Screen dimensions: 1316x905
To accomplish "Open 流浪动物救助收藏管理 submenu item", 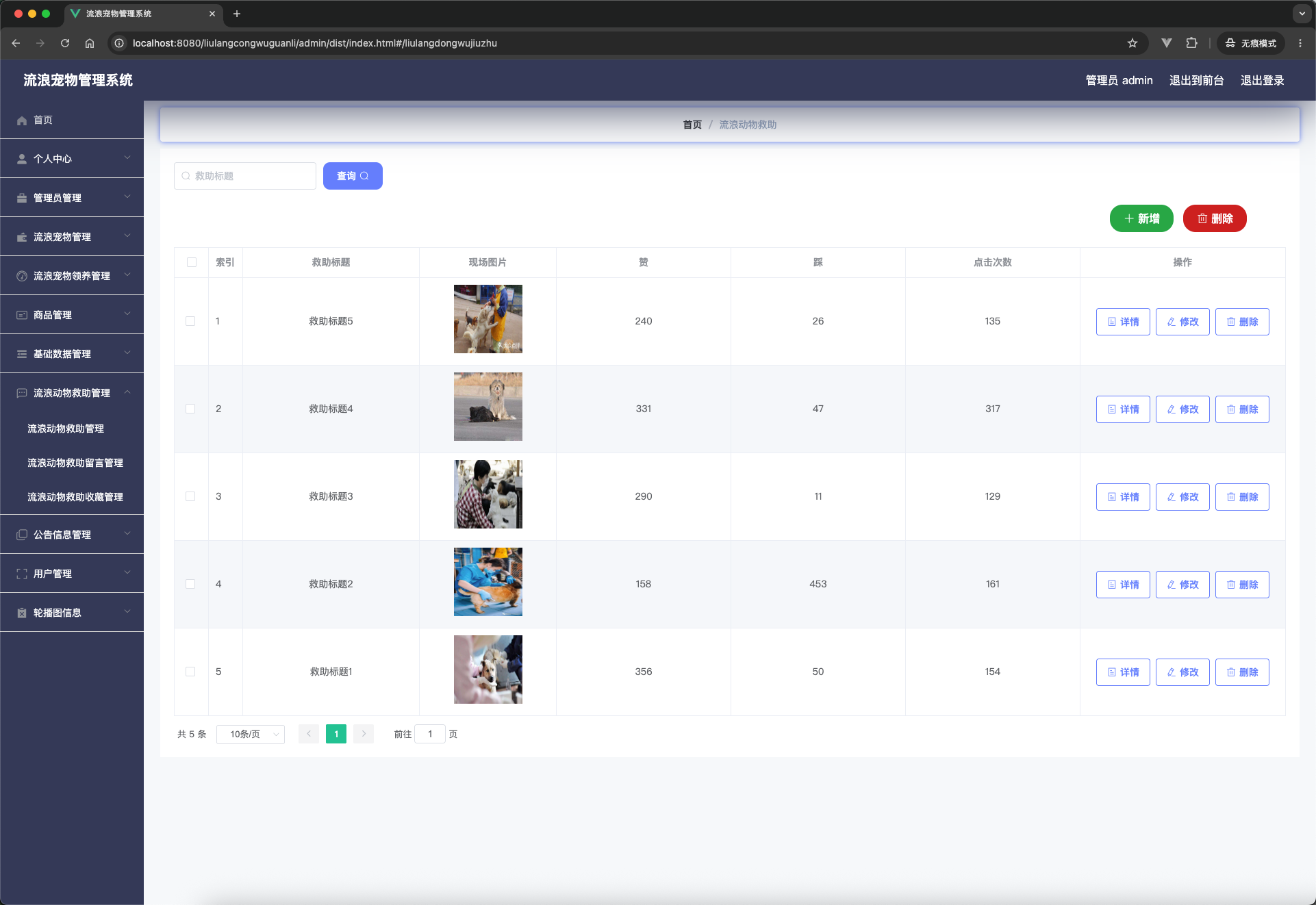I will (72, 497).
